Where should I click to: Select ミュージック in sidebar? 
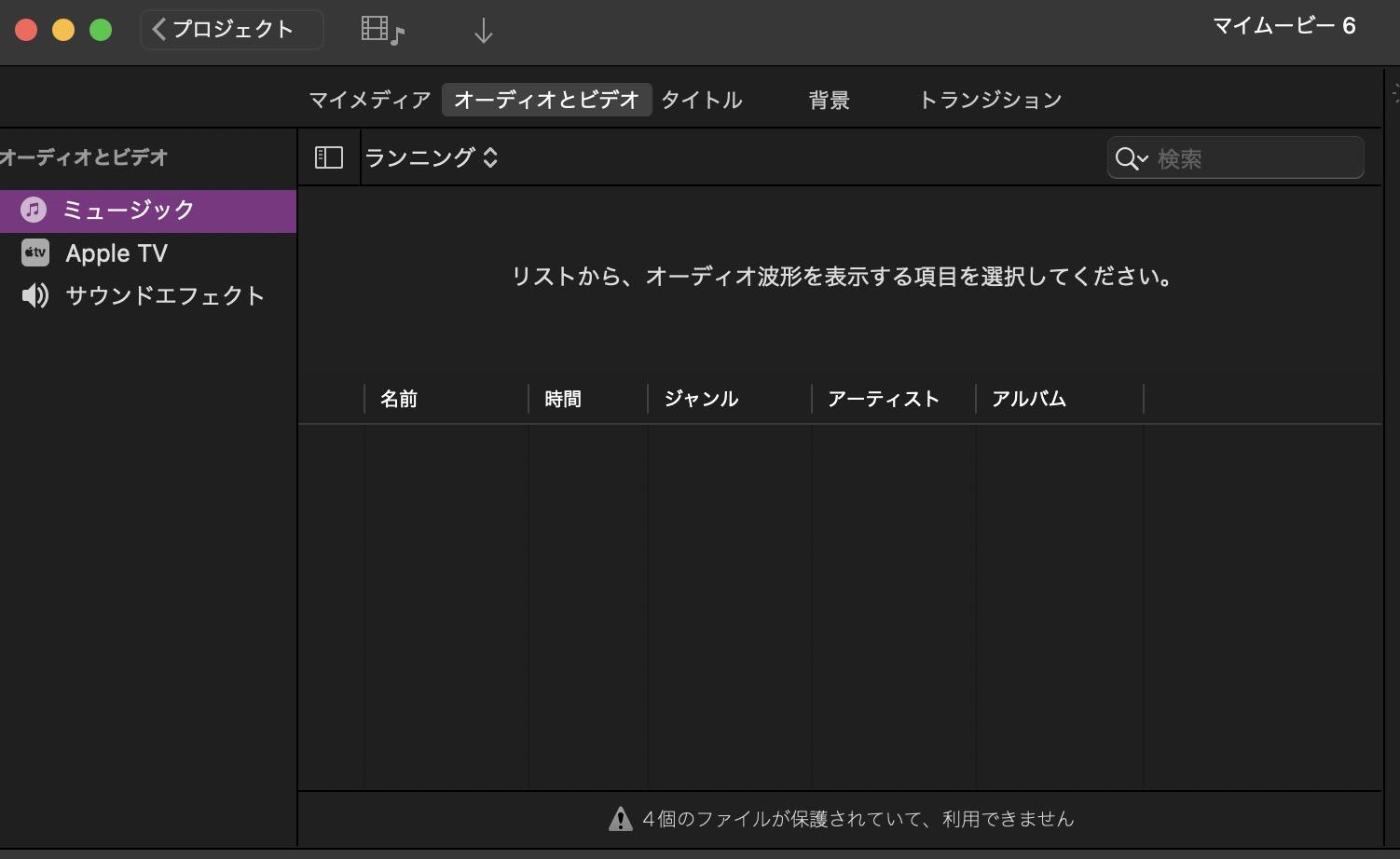(148, 211)
